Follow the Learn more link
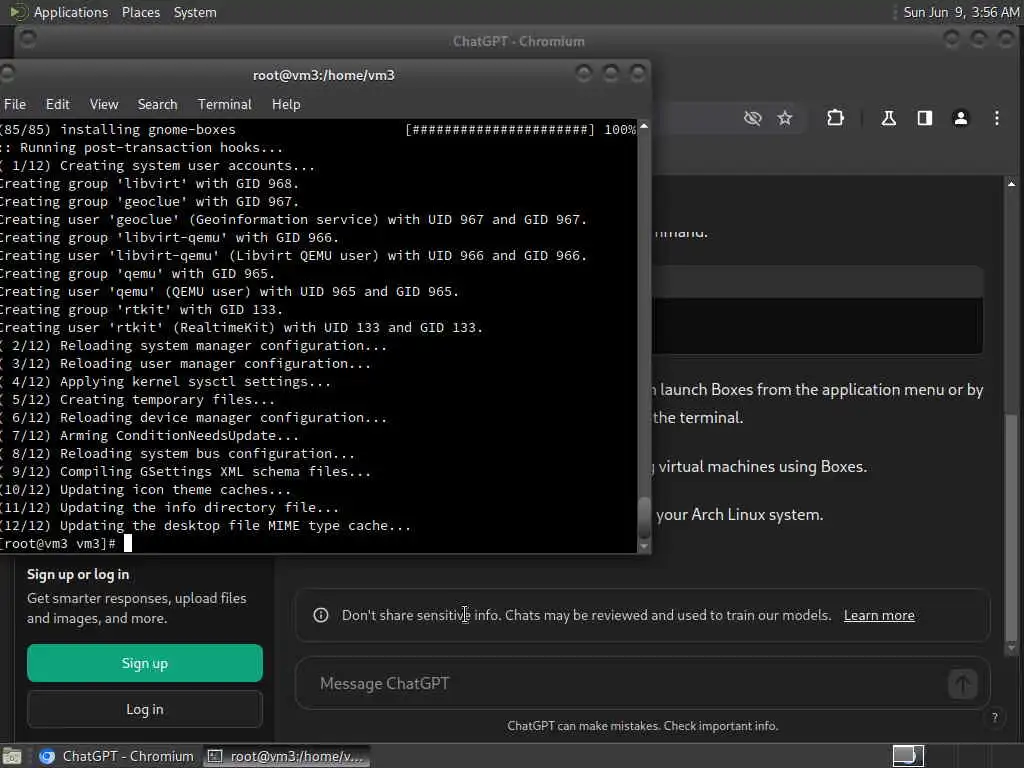 (879, 615)
